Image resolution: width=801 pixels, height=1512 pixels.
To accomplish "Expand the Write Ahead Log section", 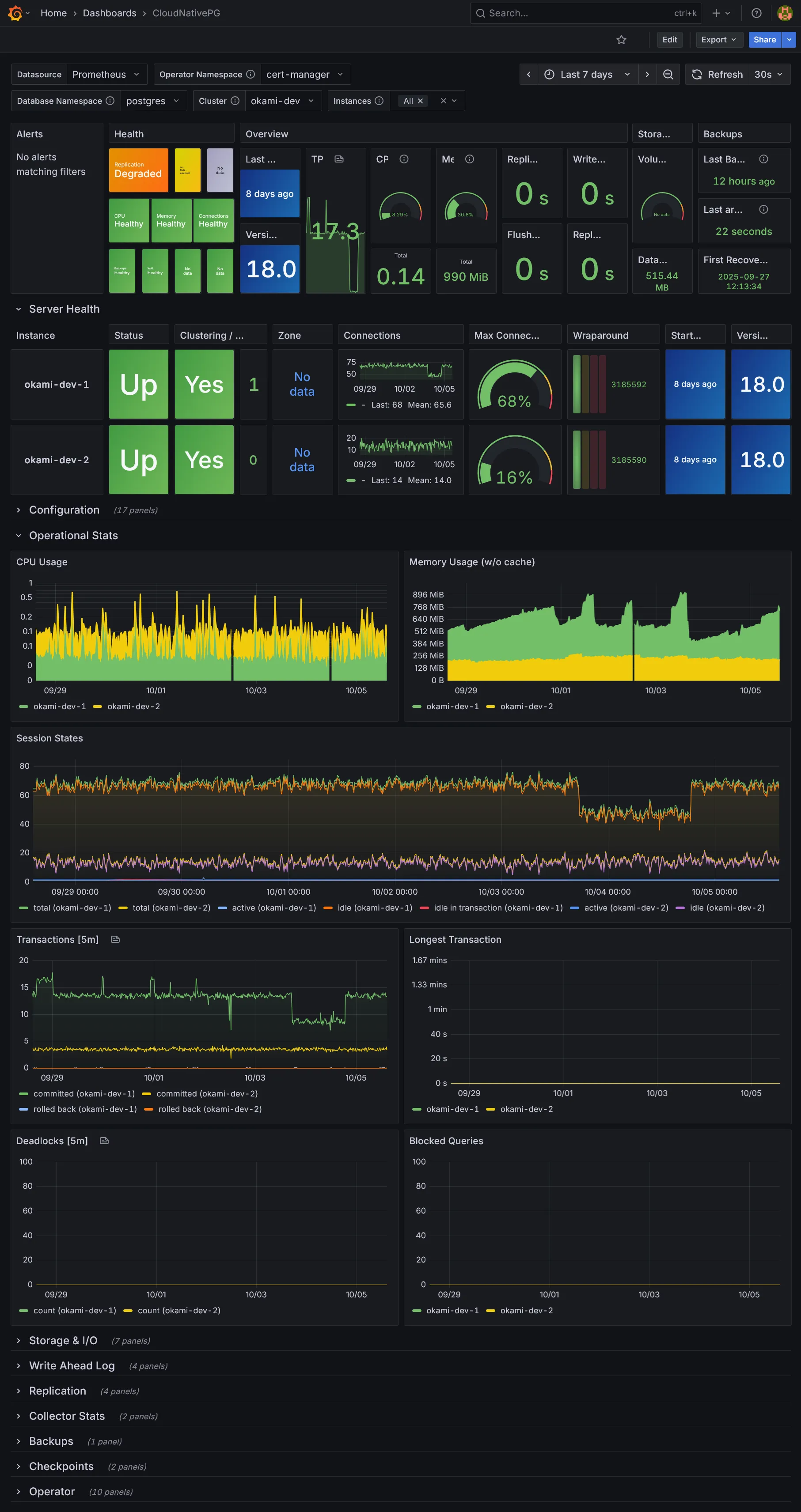I will coord(71,1365).
